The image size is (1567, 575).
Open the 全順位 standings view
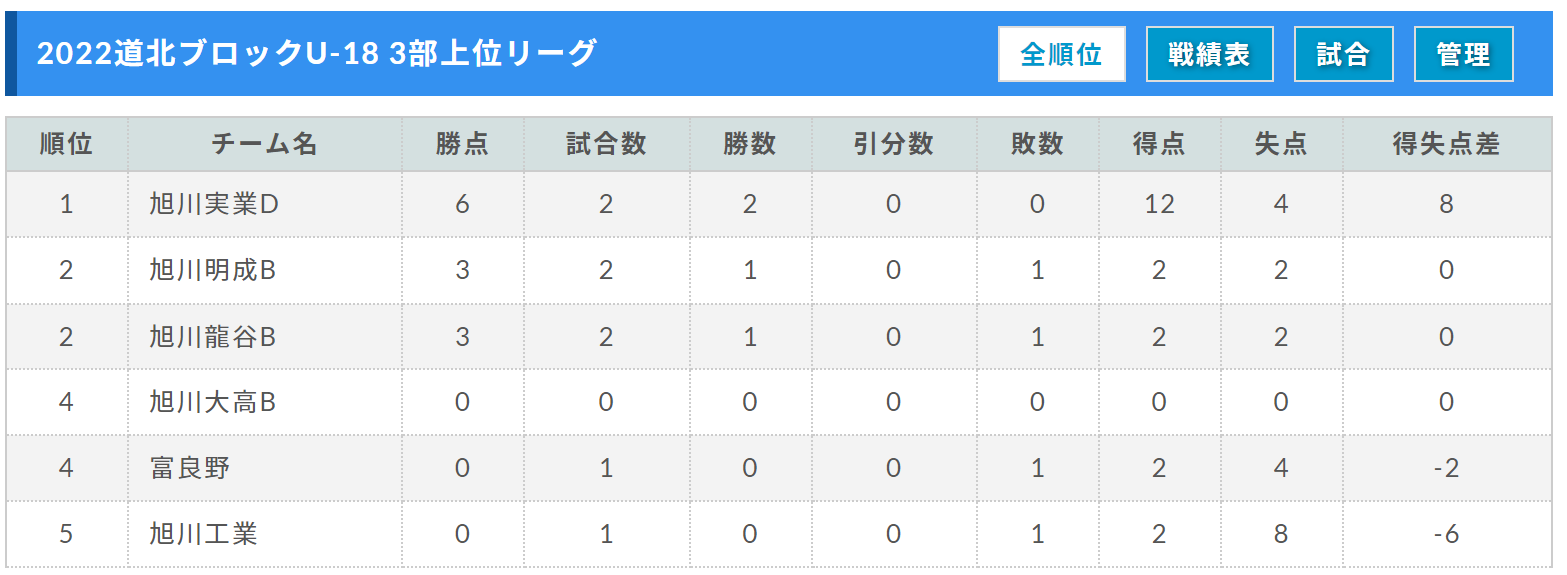click(x=1061, y=54)
